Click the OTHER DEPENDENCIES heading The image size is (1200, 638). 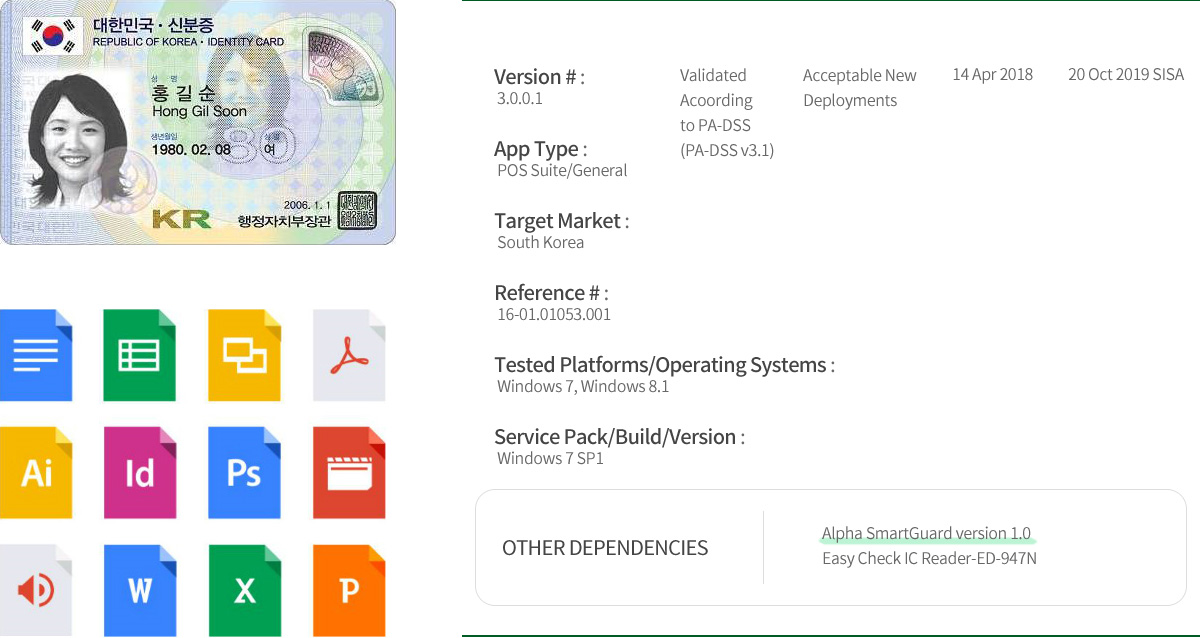[605, 548]
